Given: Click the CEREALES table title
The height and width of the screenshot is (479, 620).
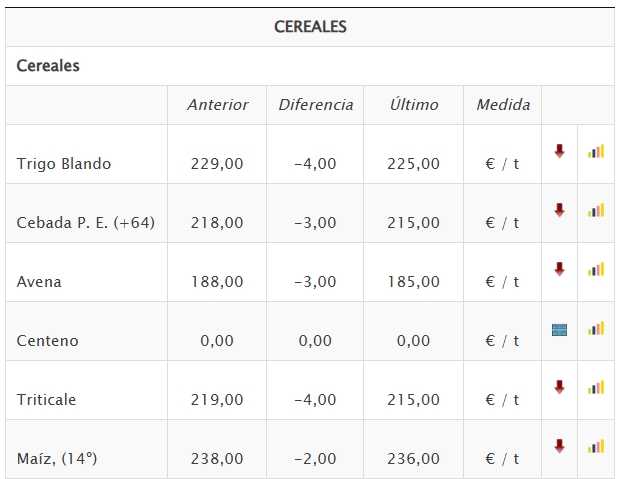Looking at the screenshot, I should [310, 27].
